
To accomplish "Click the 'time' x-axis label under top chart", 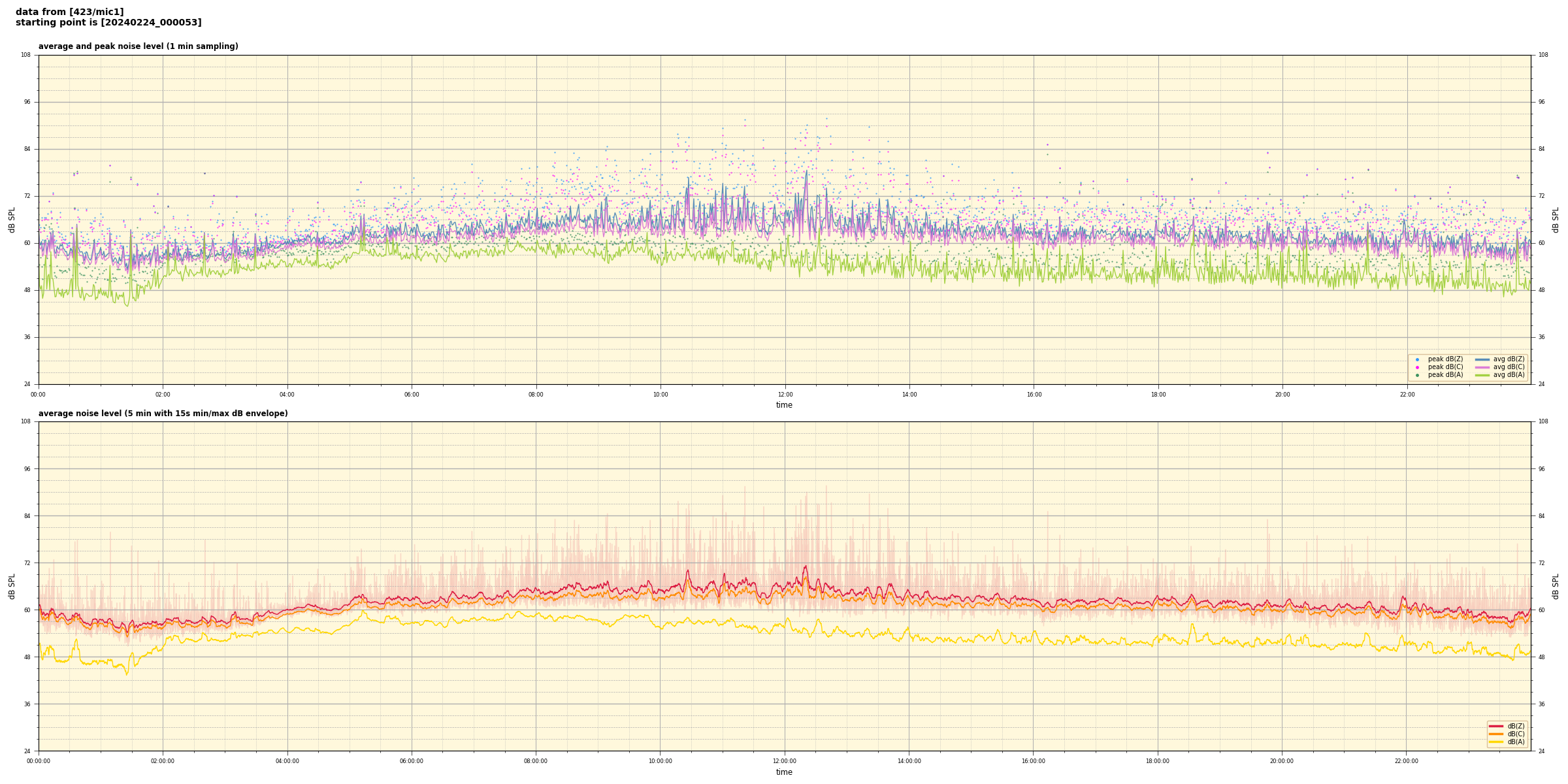I will pos(784,405).
